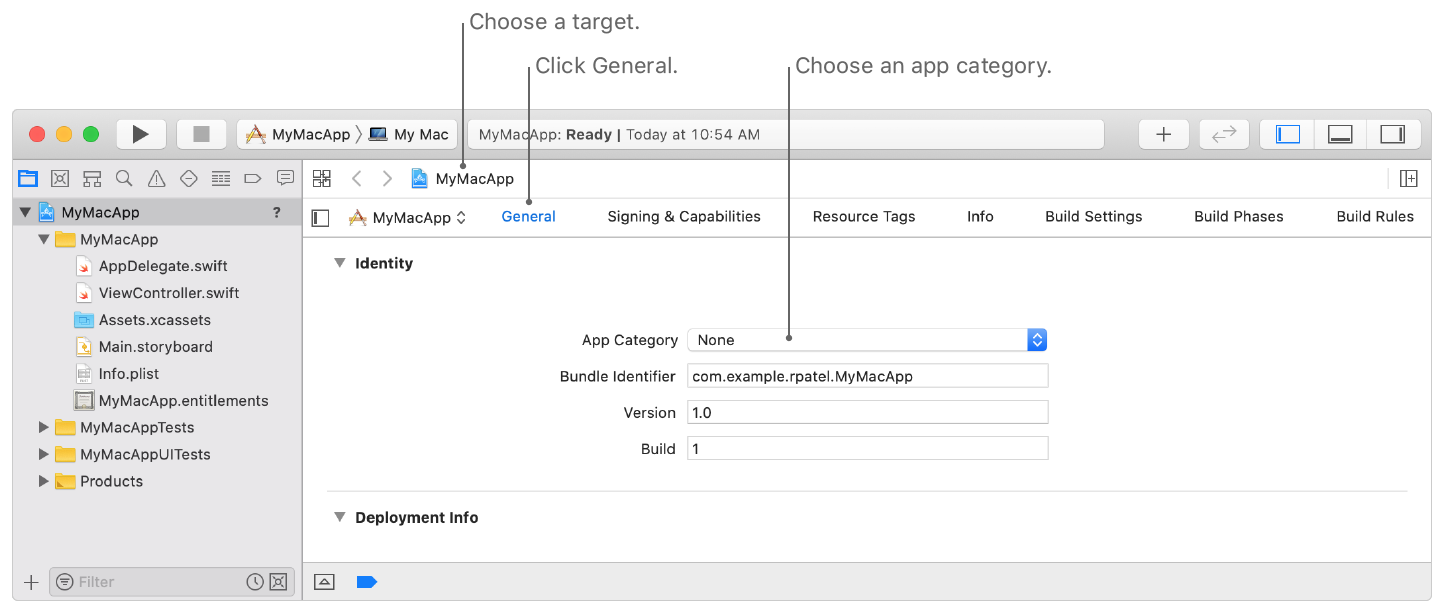
Task: Open the Source Control navigator
Action: [60, 179]
